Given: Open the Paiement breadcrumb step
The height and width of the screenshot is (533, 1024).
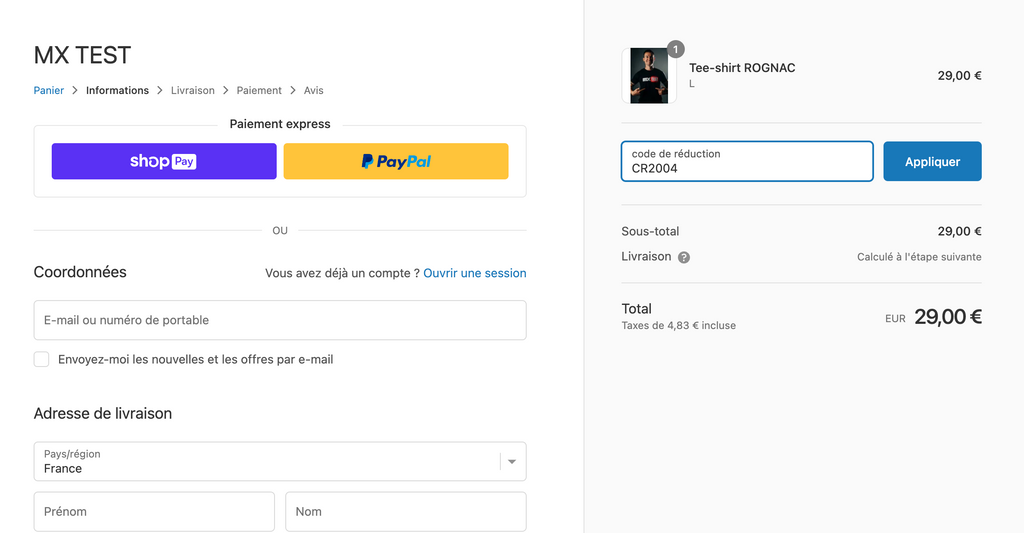Looking at the screenshot, I should [x=259, y=90].
